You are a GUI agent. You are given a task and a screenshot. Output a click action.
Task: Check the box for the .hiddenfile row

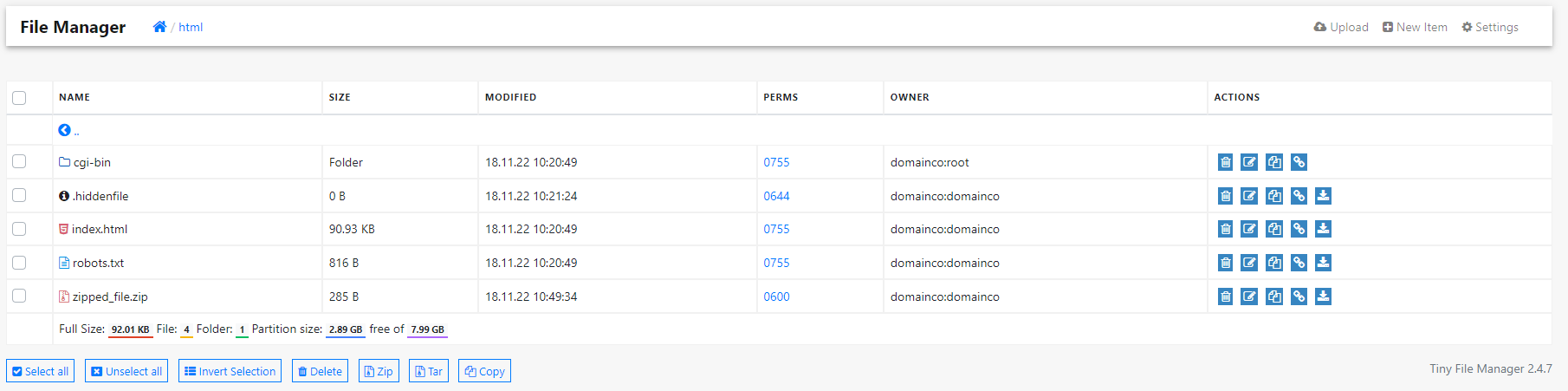[19, 196]
